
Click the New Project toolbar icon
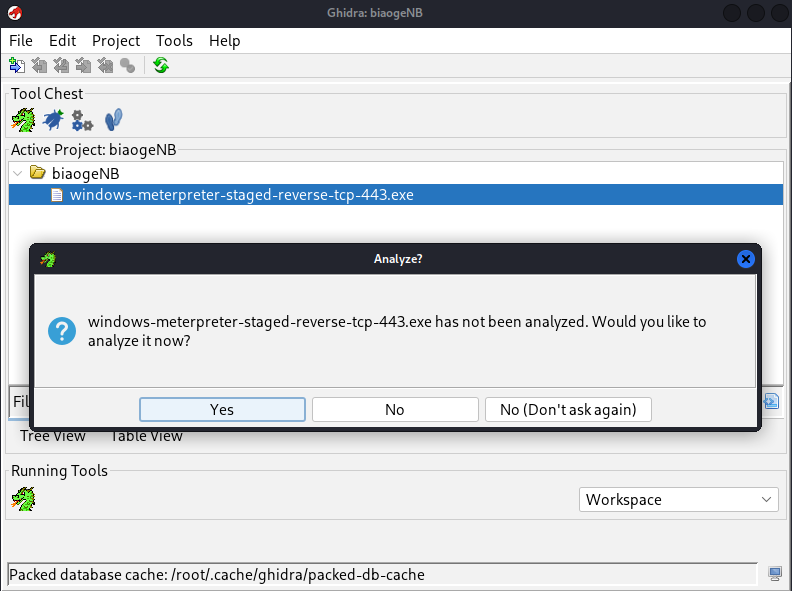click(17, 66)
